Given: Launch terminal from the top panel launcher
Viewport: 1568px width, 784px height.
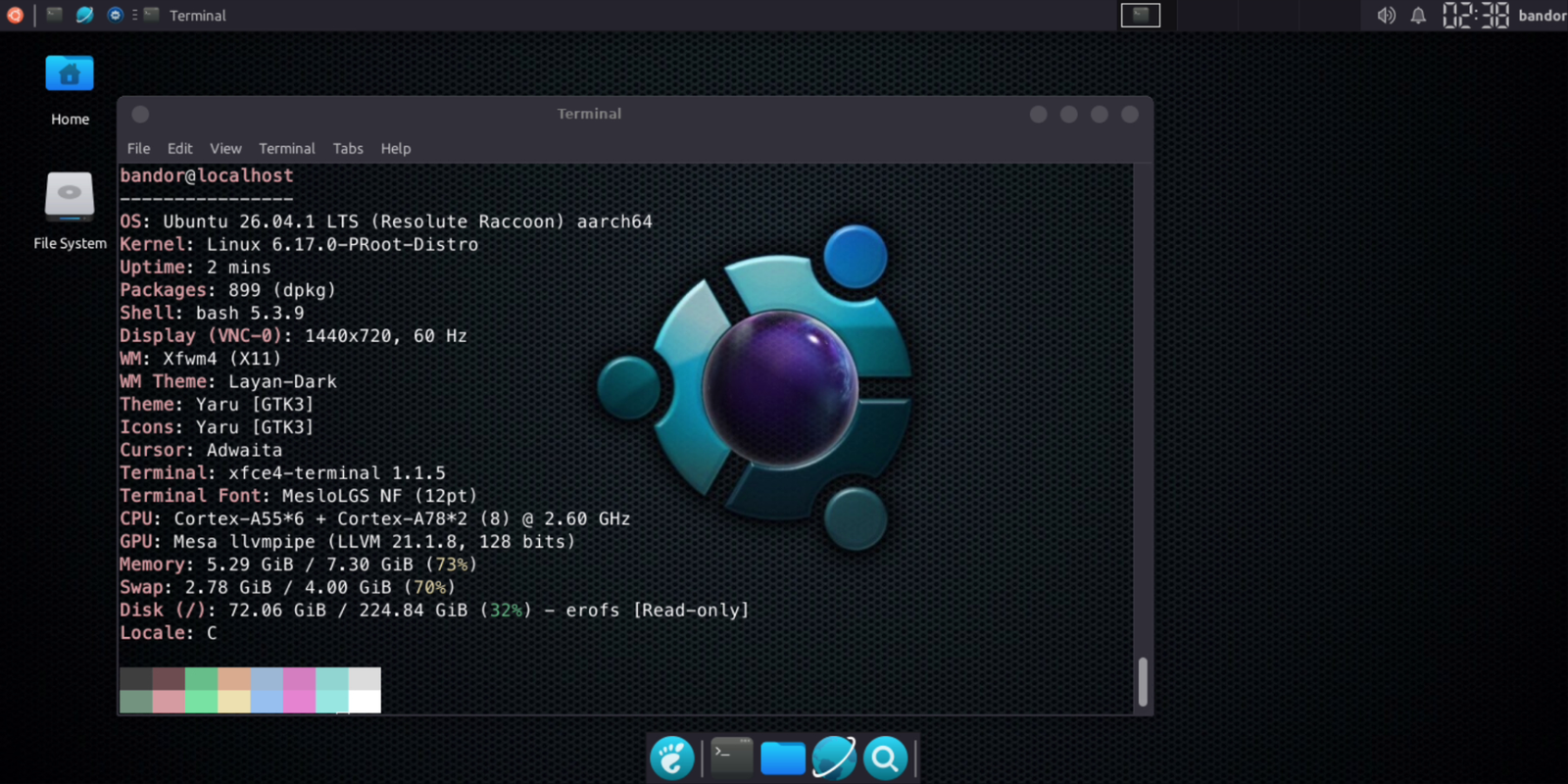Looking at the screenshot, I should coord(54,15).
